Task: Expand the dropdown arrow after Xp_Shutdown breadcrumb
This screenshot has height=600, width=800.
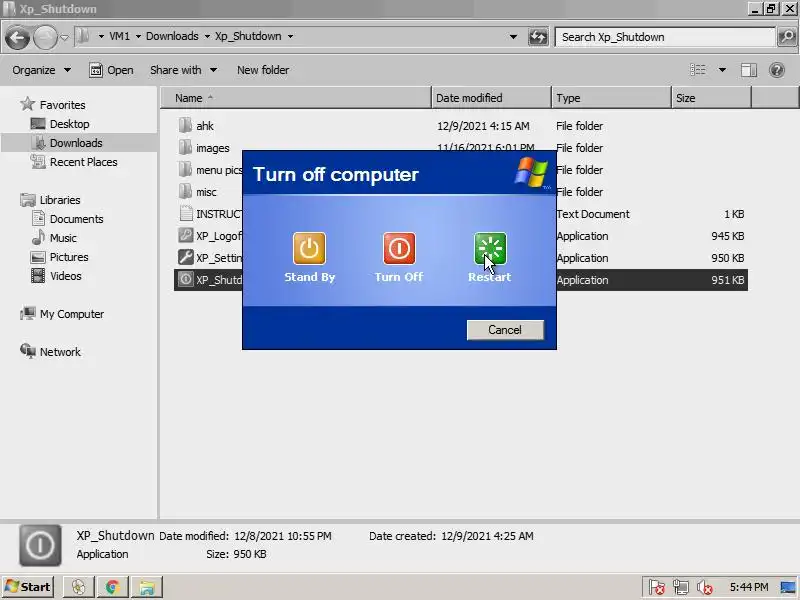Action: (290, 37)
